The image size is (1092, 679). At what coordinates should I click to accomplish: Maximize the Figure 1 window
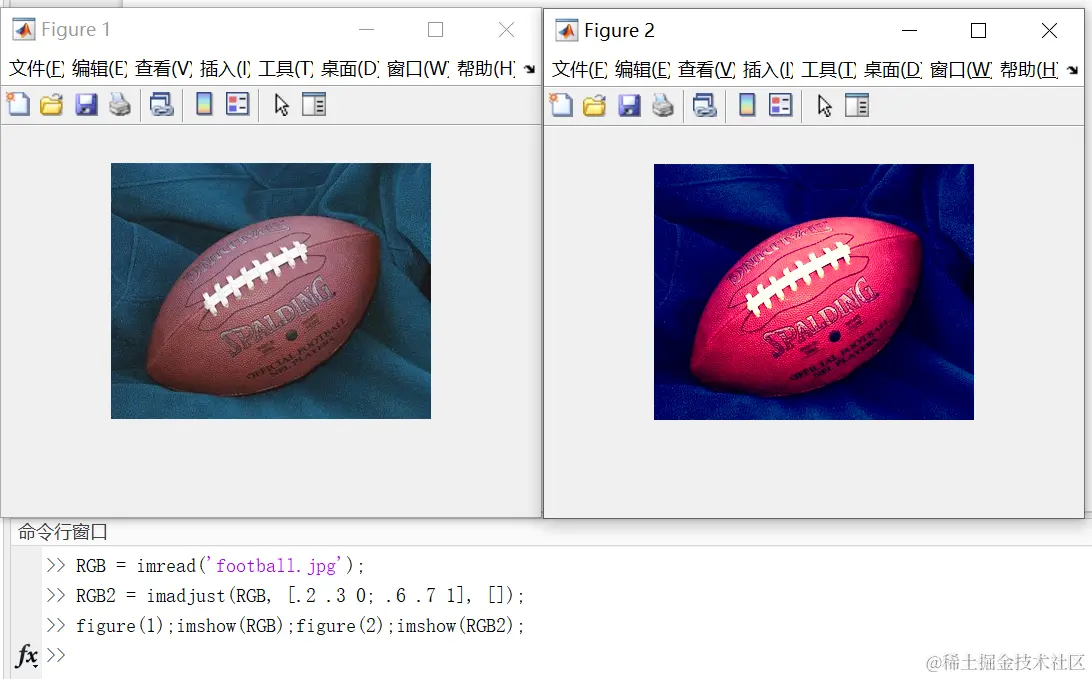coord(435,29)
